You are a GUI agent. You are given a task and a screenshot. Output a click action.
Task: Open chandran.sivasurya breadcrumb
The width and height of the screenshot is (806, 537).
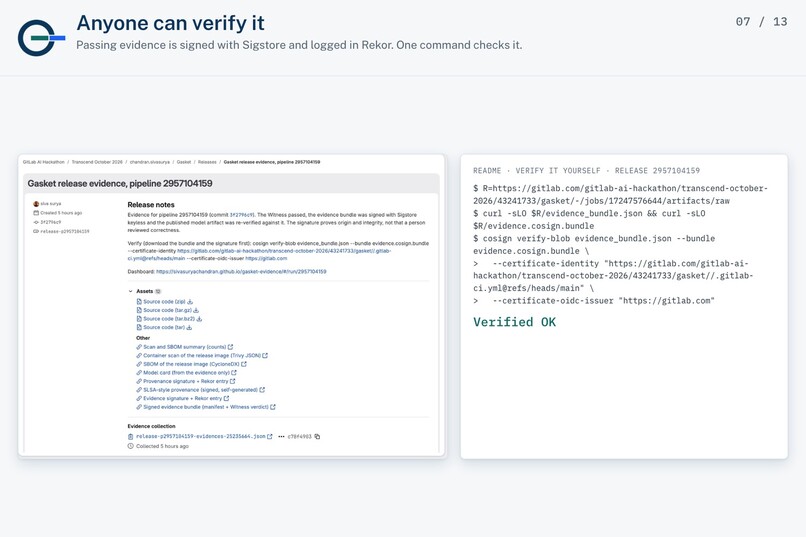click(x=150, y=162)
